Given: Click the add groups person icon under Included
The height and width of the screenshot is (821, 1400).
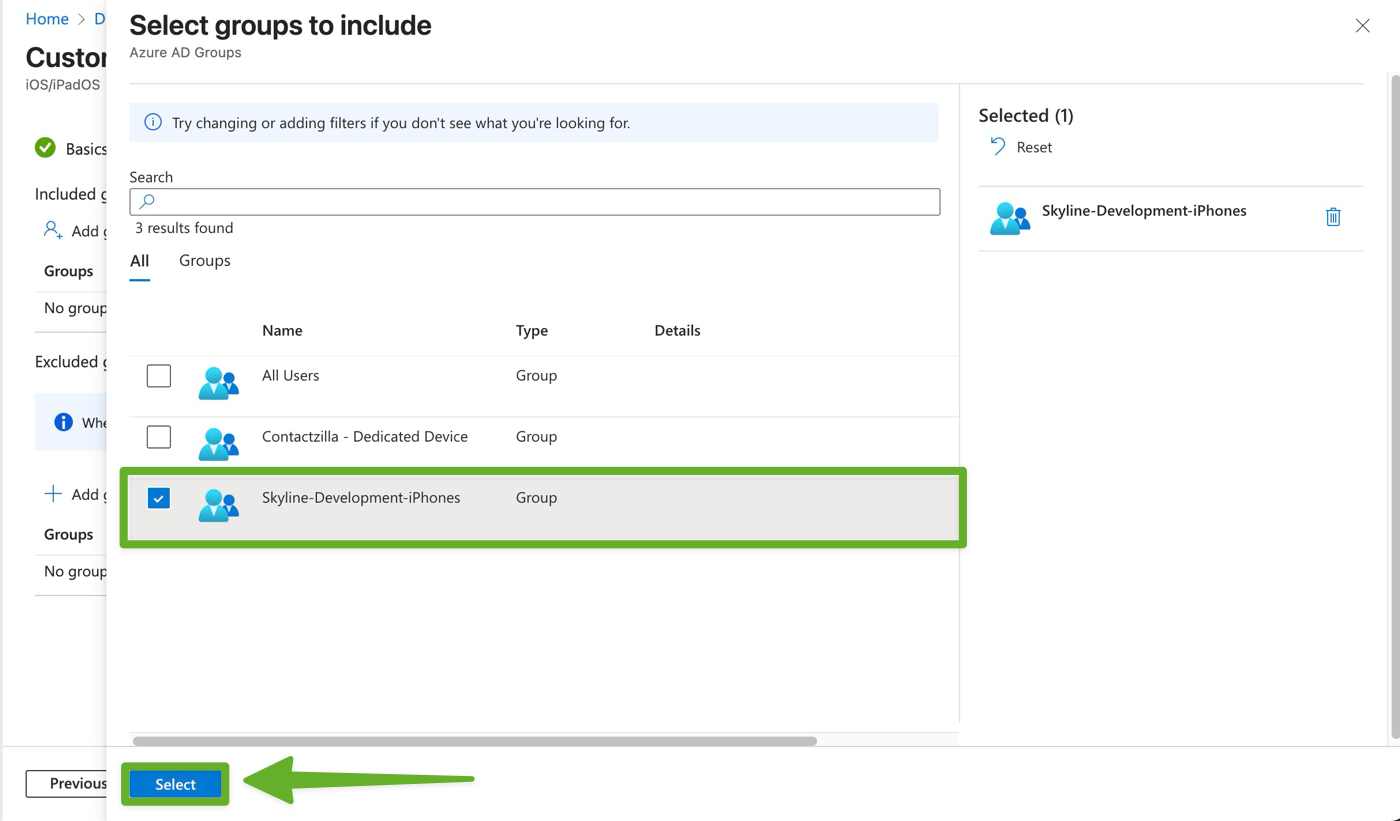Looking at the screenshot, I should [53, 231].
